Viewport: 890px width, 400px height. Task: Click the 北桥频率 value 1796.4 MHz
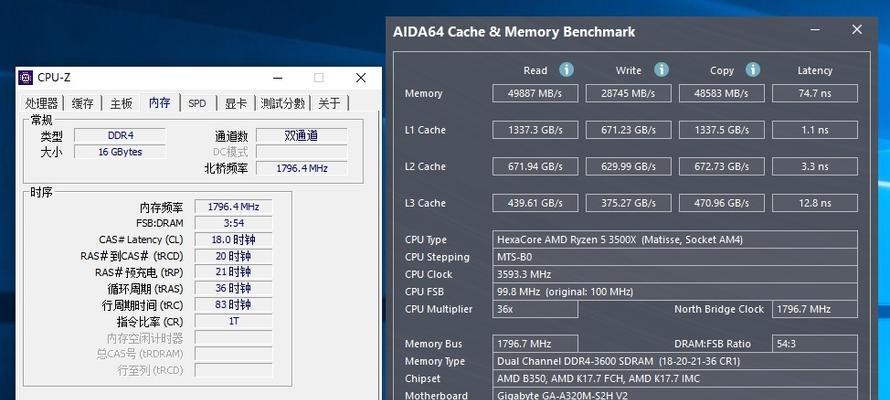(x=301, y=169)
